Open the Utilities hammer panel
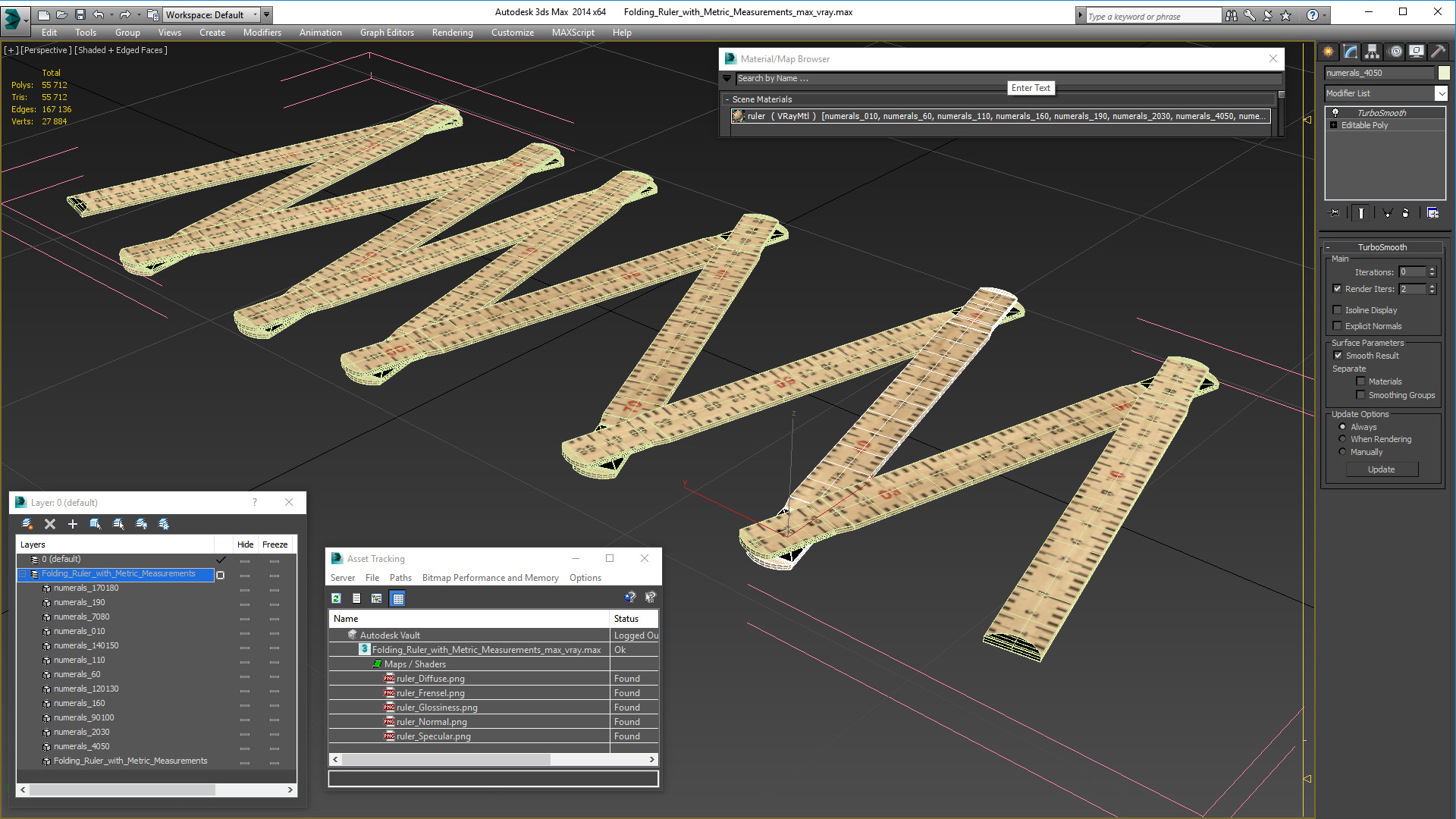Viewport: 1456px width, 819px height. (1438, 52)
